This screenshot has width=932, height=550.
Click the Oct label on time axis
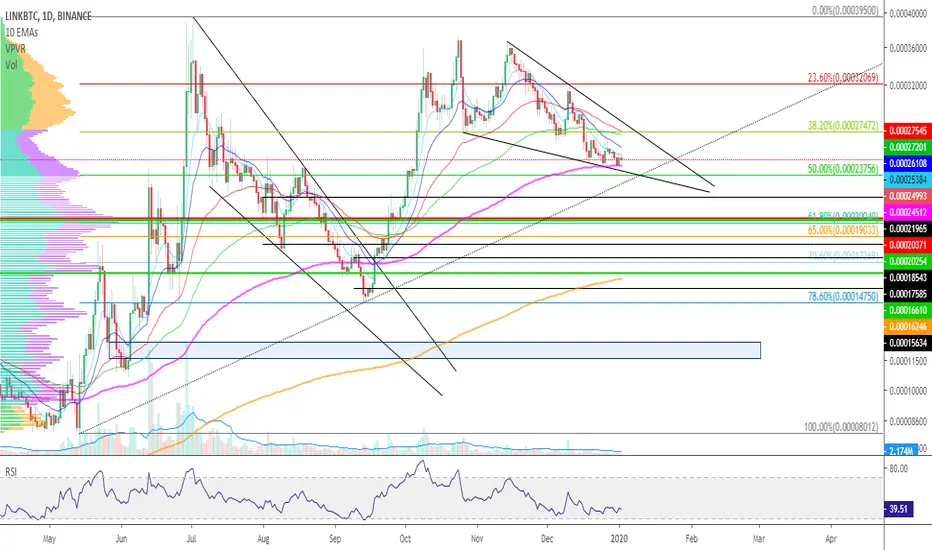point(405,539)
